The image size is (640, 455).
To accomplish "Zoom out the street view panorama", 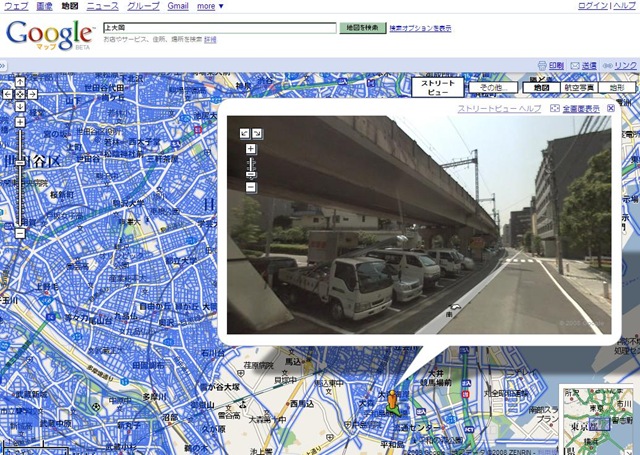I will [251, 187].
